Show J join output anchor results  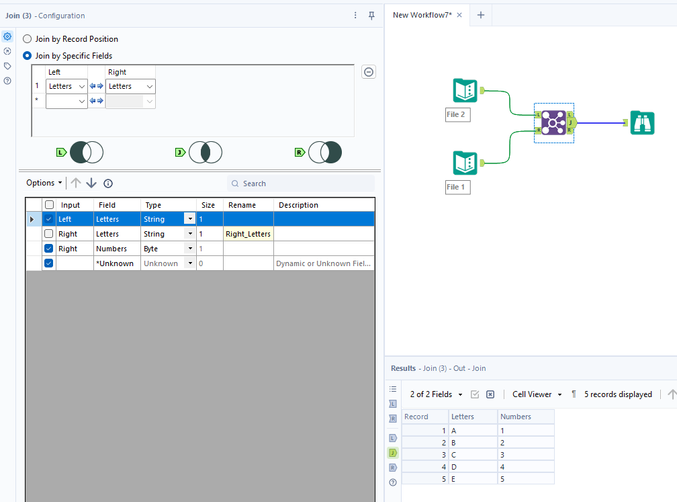pyautogui.click(x=393, y=453)
